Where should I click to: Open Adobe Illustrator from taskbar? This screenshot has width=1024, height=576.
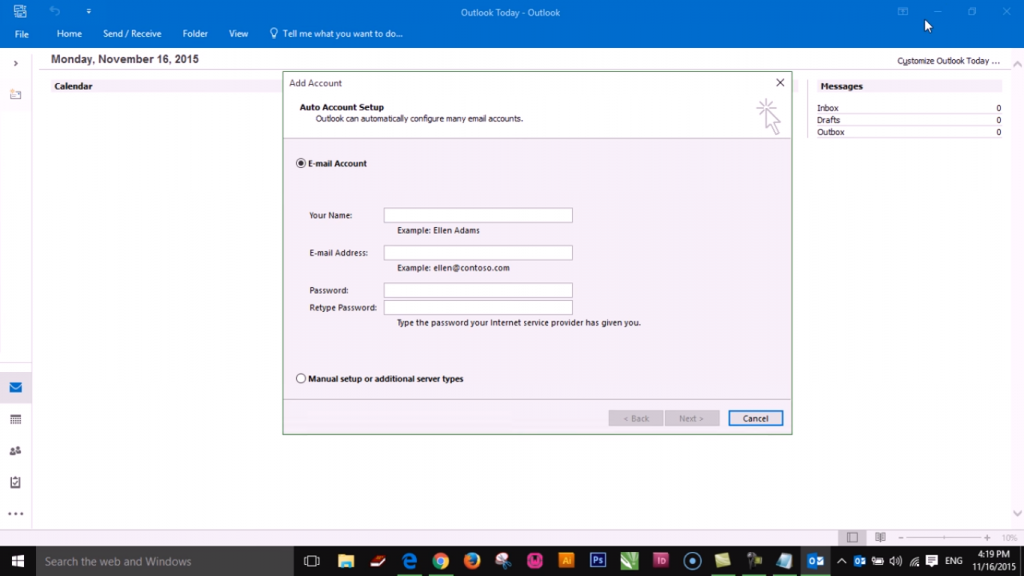tap(566, 561)
